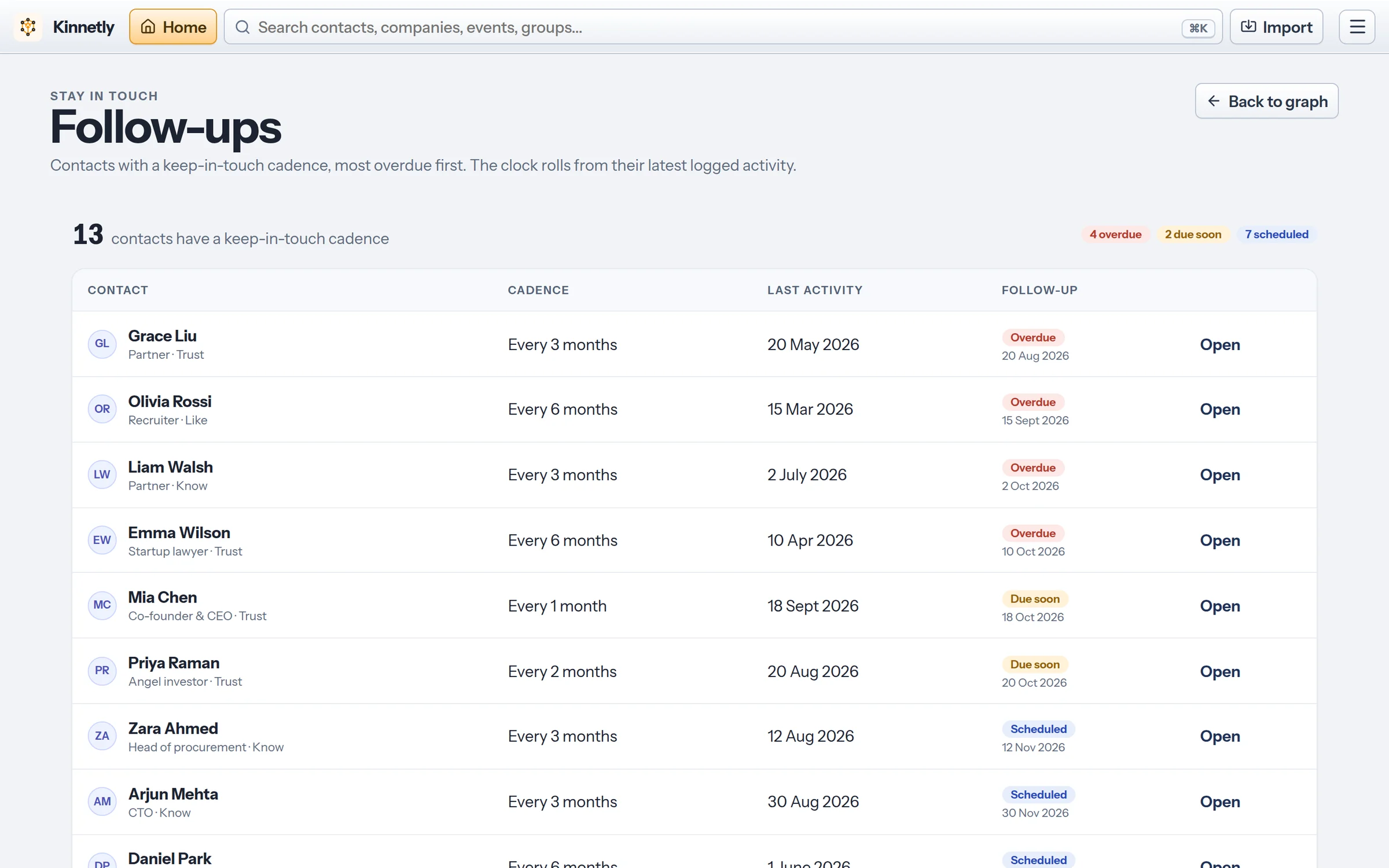The height and width of the screenshot is (868, 1389).
Task: Click the Zara Ahmed contact name
Action: pyautogui.click(x=173, y=728)
